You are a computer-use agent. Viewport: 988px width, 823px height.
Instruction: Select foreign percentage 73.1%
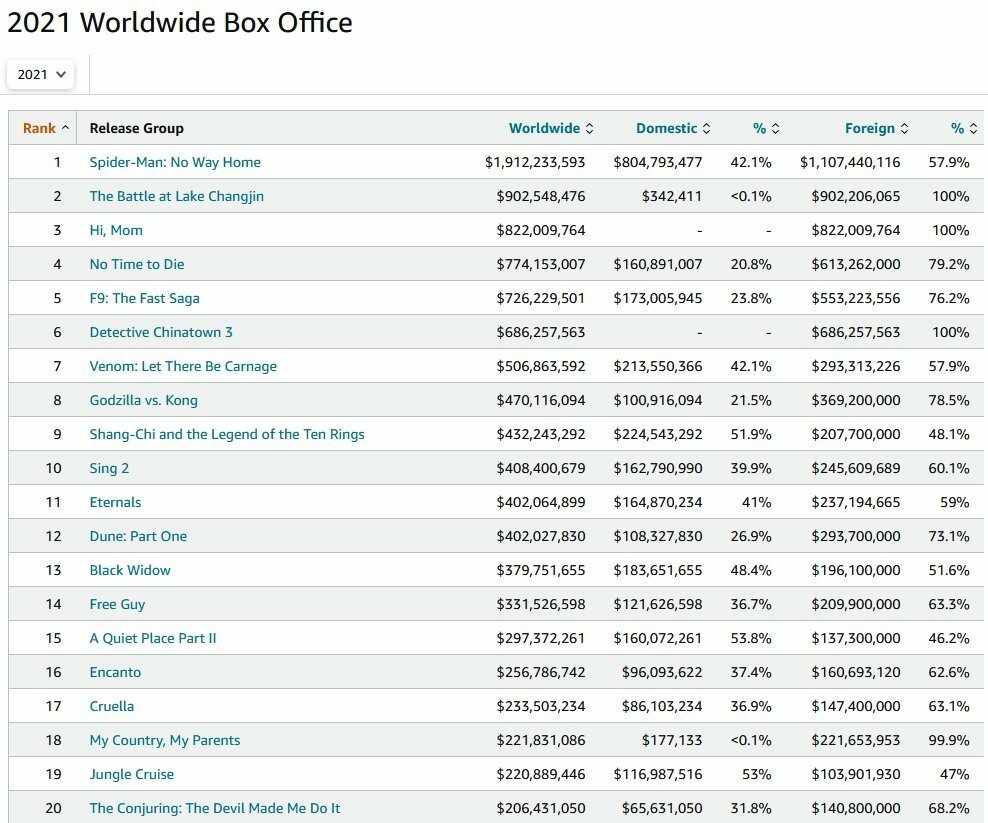coord(949,536)
